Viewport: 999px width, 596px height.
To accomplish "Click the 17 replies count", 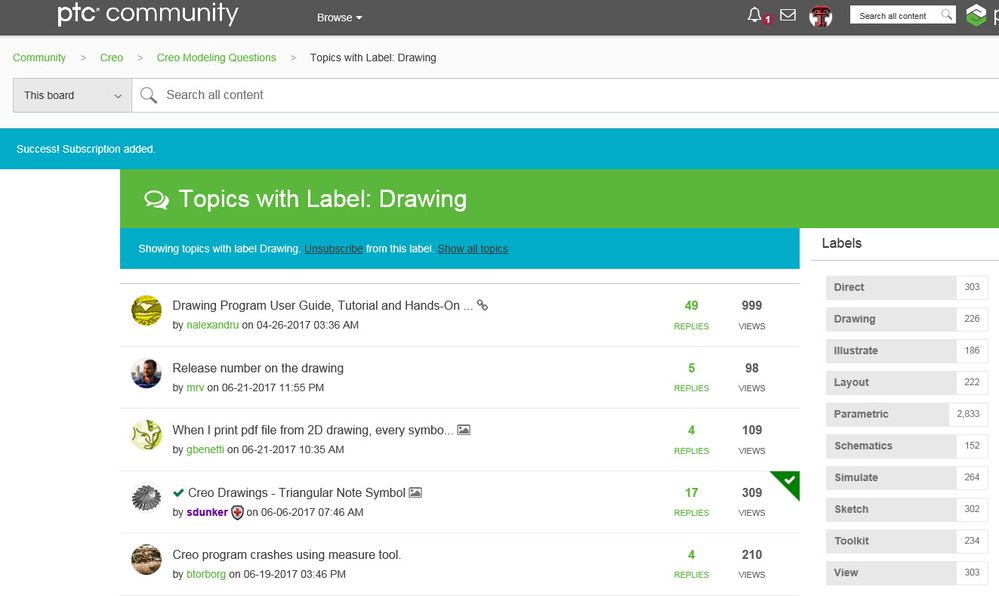I will click(691, 493).
